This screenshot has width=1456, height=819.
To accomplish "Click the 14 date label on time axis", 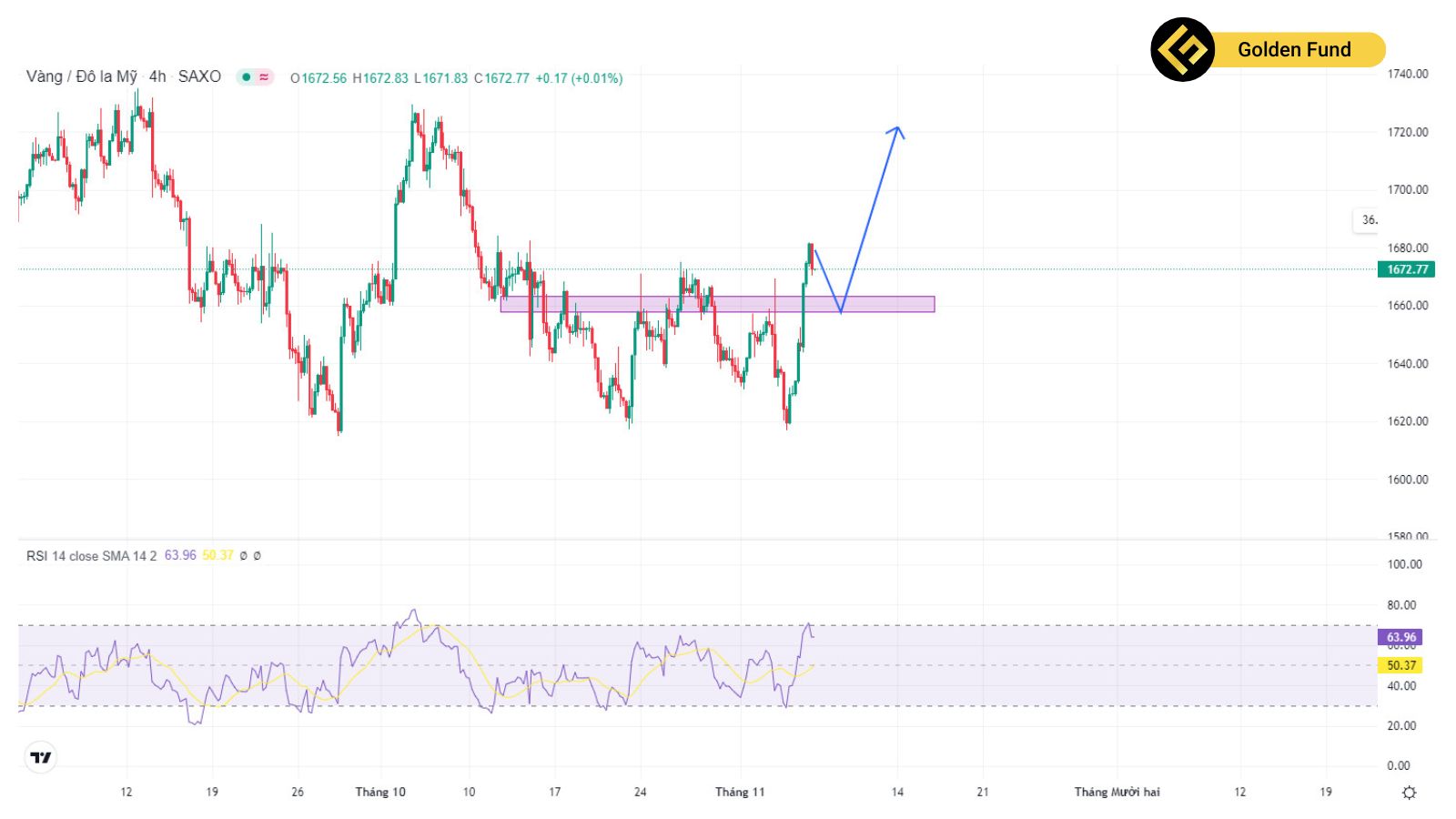I will click(x=897, y=792).
